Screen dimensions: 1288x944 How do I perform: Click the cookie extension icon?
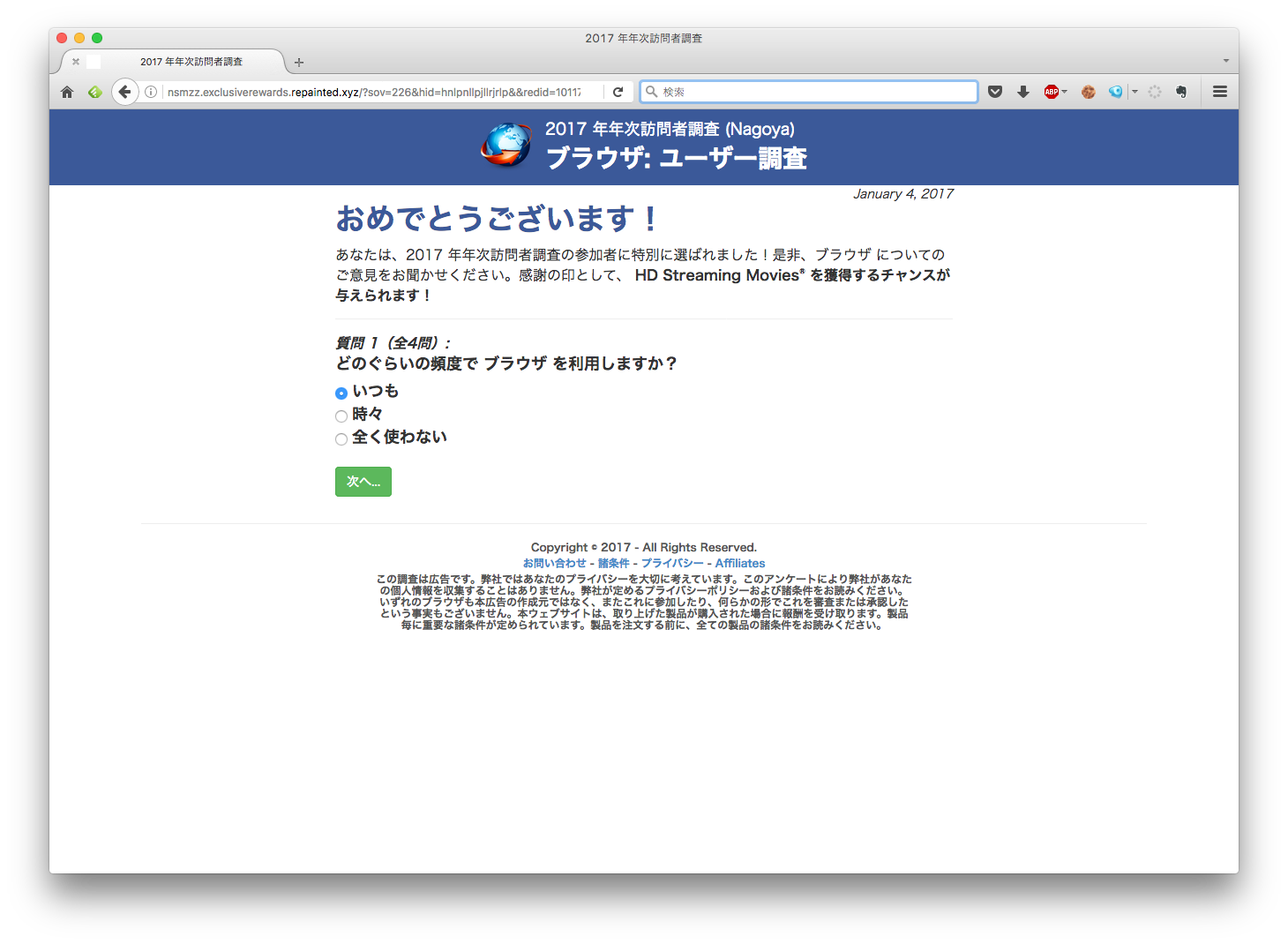click(1089, 92)
